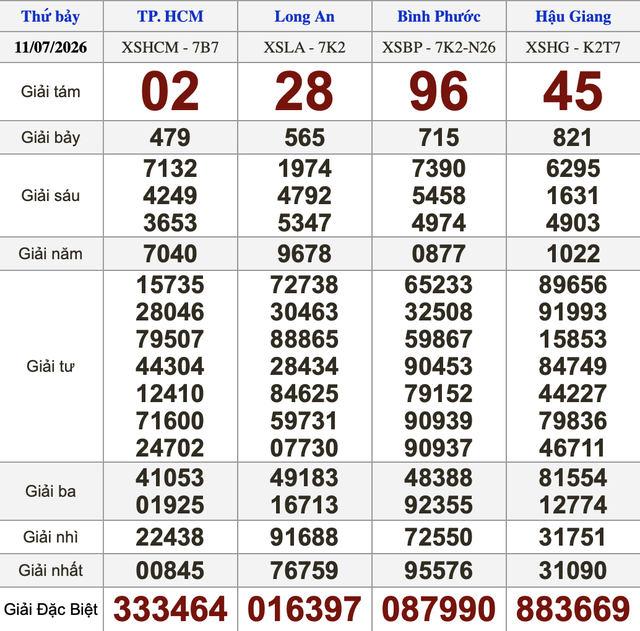Select the XSBP - 7K2-N26 code
This screenshot has width=640, height=631.
439,47
